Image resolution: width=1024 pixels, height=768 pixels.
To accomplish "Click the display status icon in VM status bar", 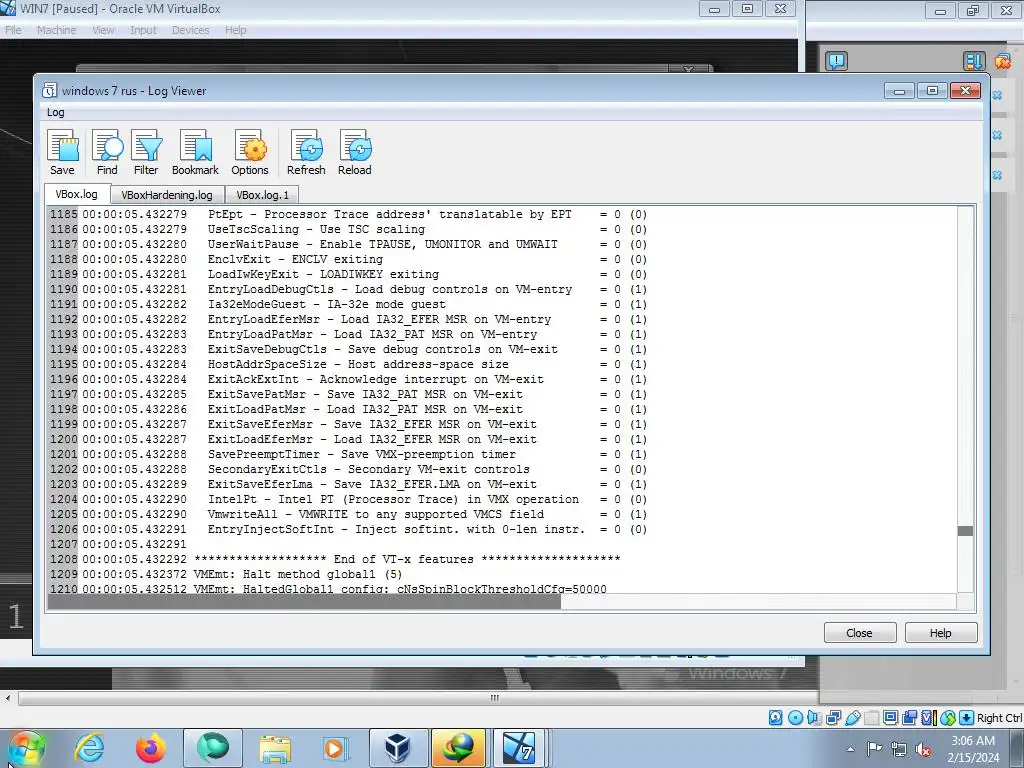I will (890, 718).
